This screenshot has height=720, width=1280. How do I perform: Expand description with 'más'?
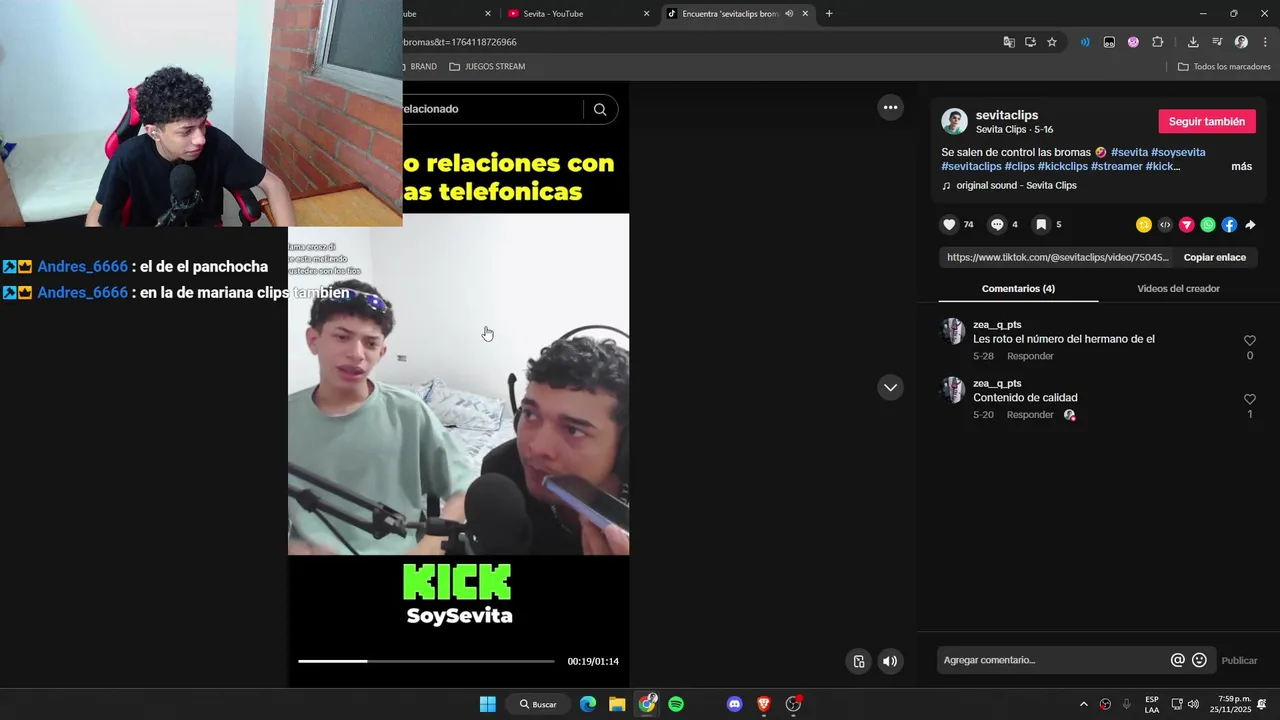[x=1241, y=166]
